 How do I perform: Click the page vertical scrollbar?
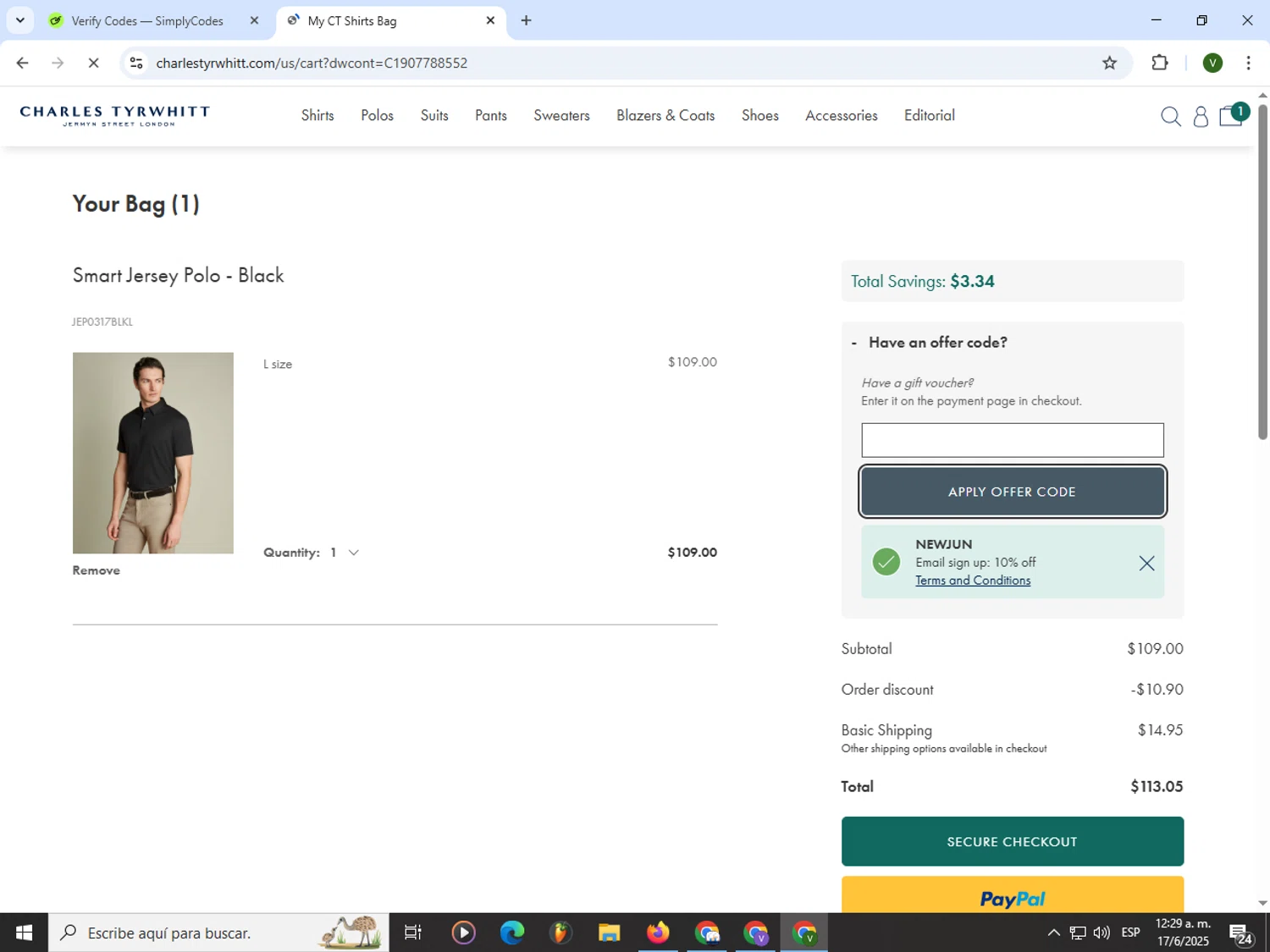[1262, 271]
